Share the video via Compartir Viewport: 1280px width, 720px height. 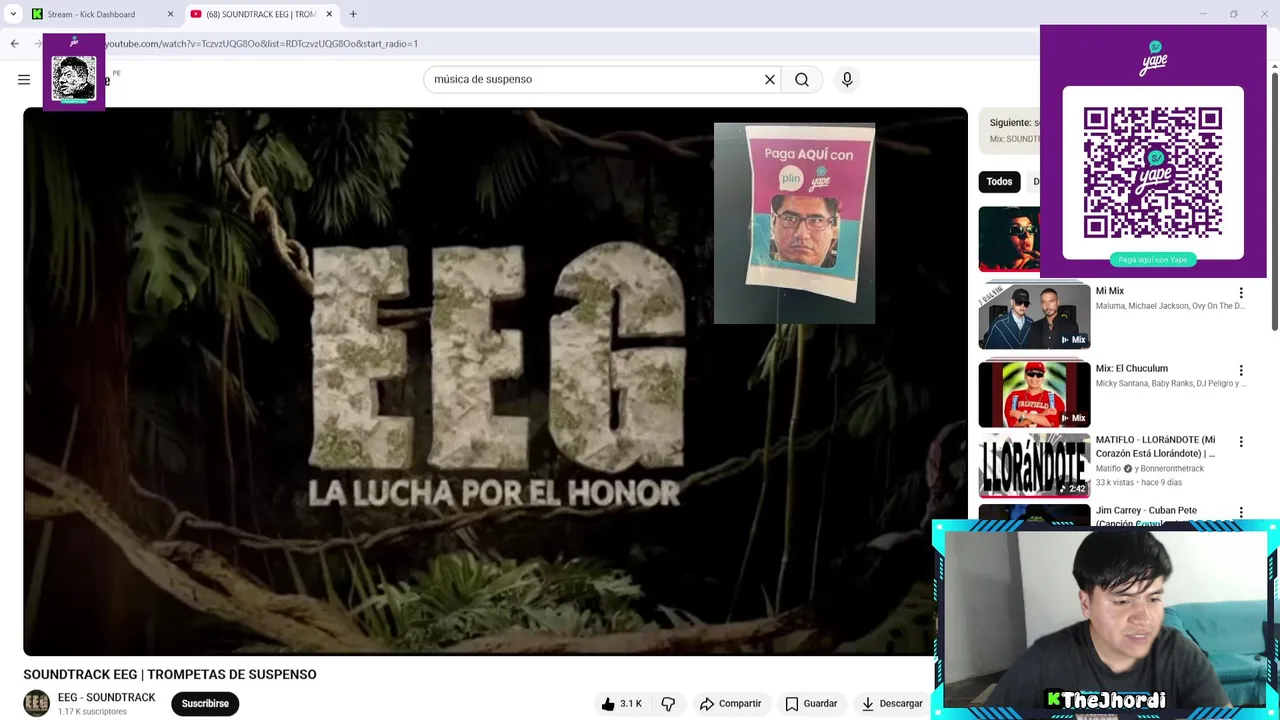point(731,704)
